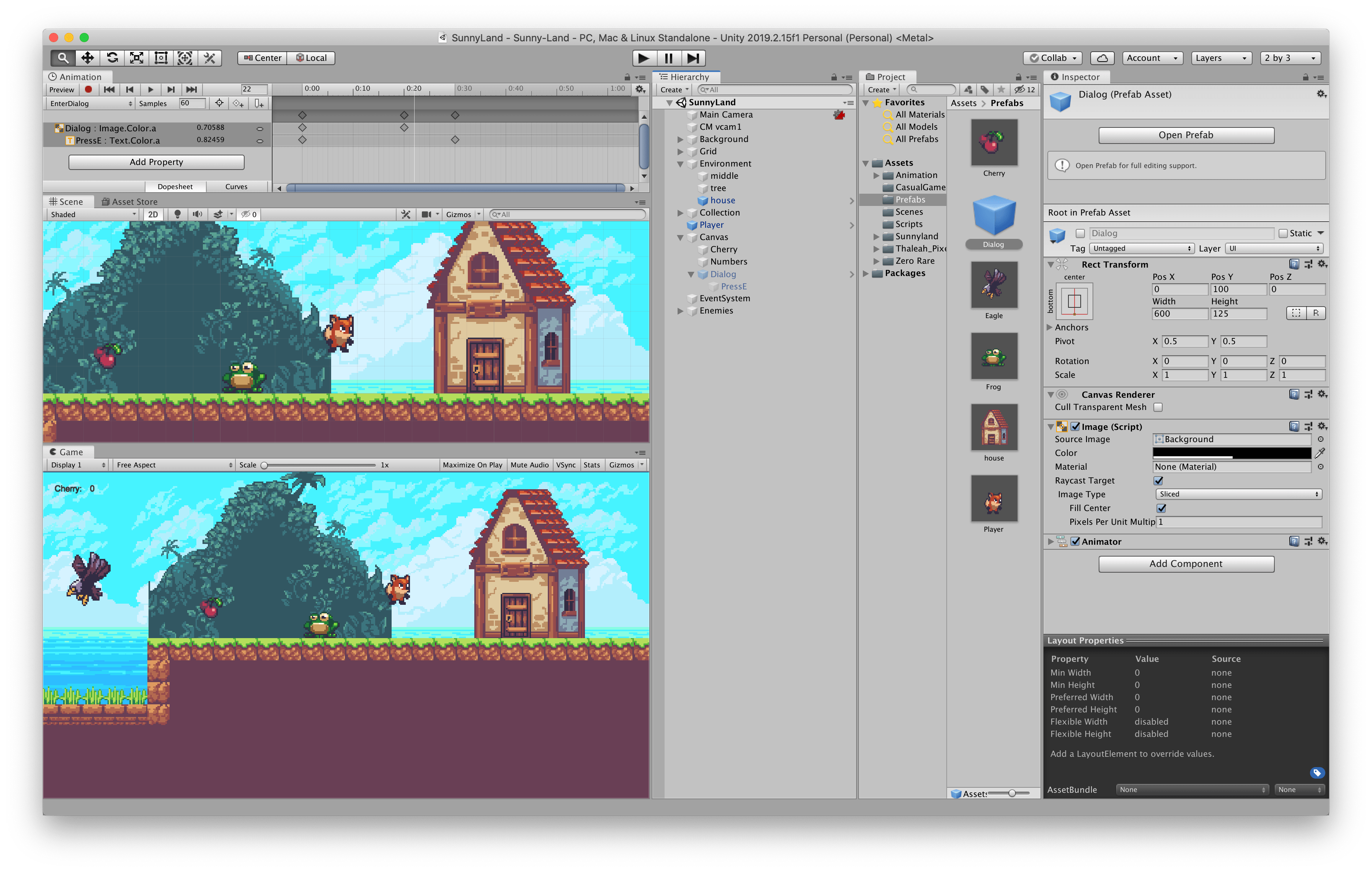Image resolution: width=1372 pixels, height=872 pixels.
Task: Select the Rotate tool in the toolbar
Action: 112,57
